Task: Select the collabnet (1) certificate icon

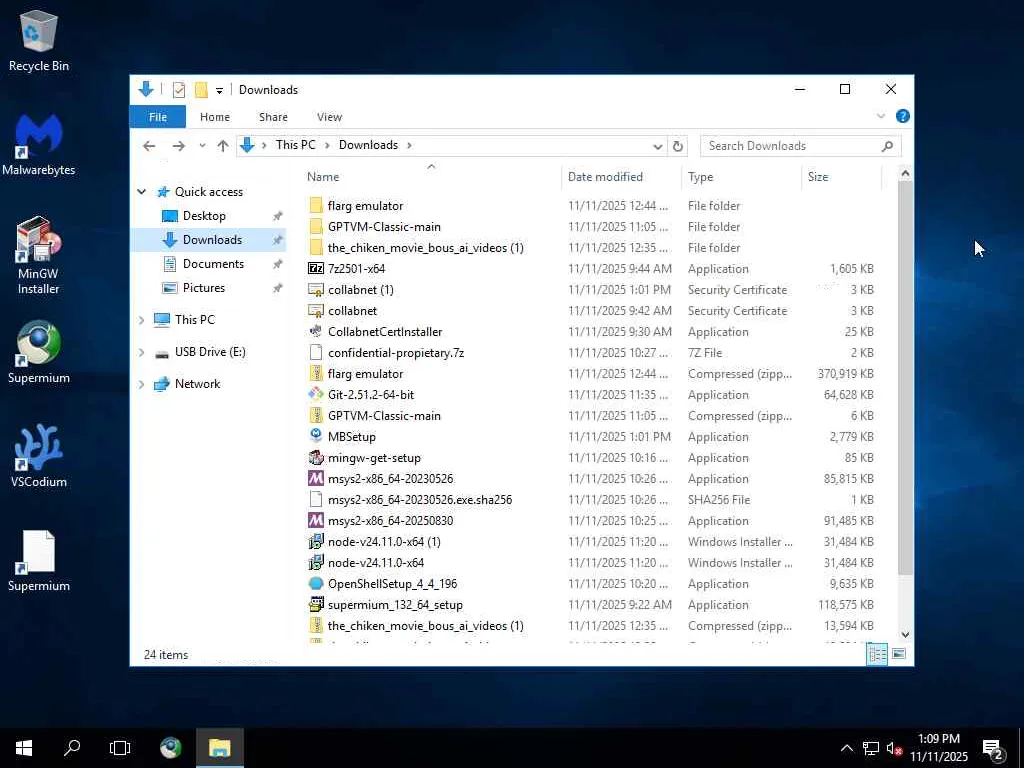Action: pos(315,289)
